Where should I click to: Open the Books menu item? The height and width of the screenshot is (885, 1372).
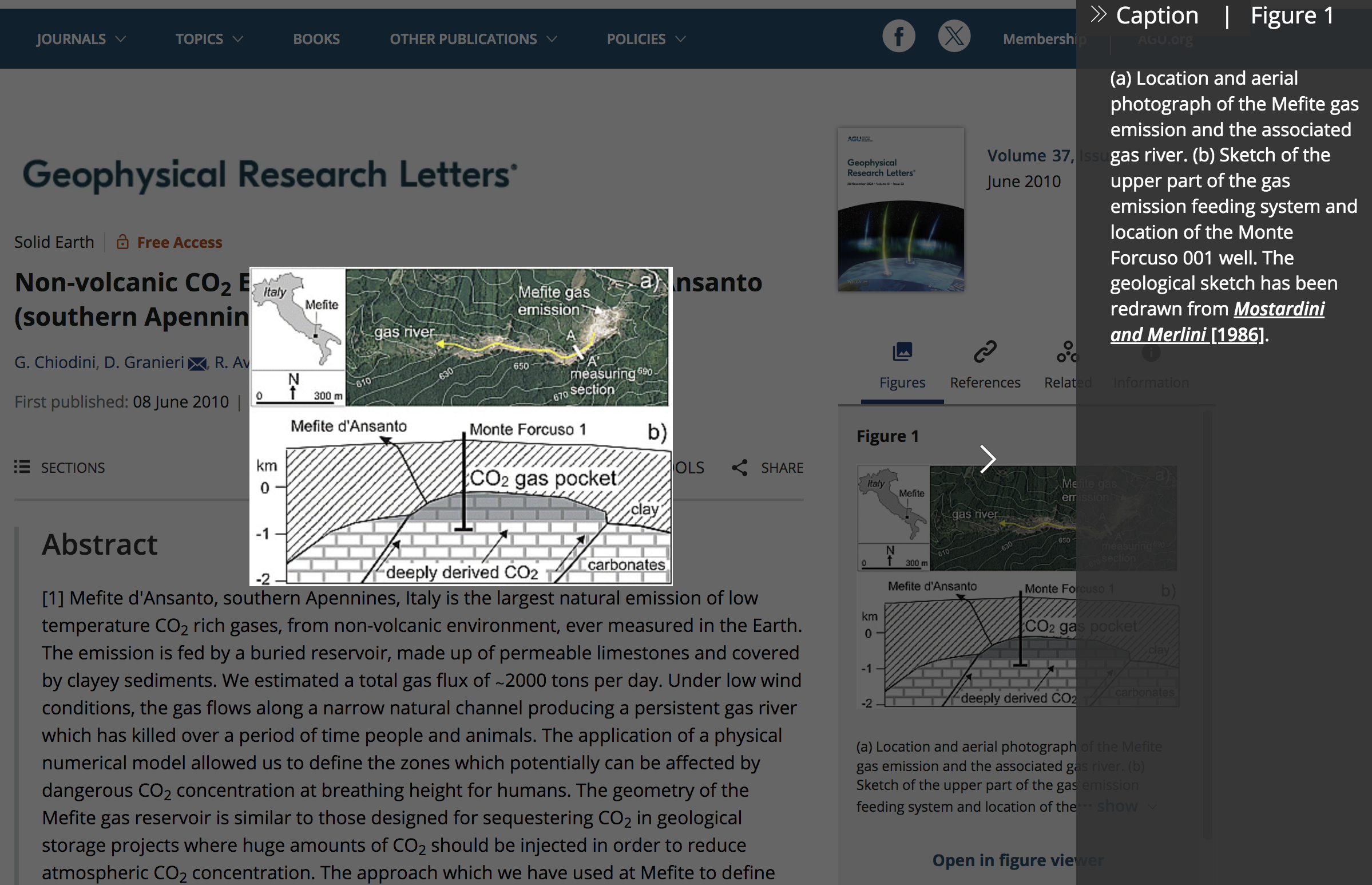[x=316, y=39]
